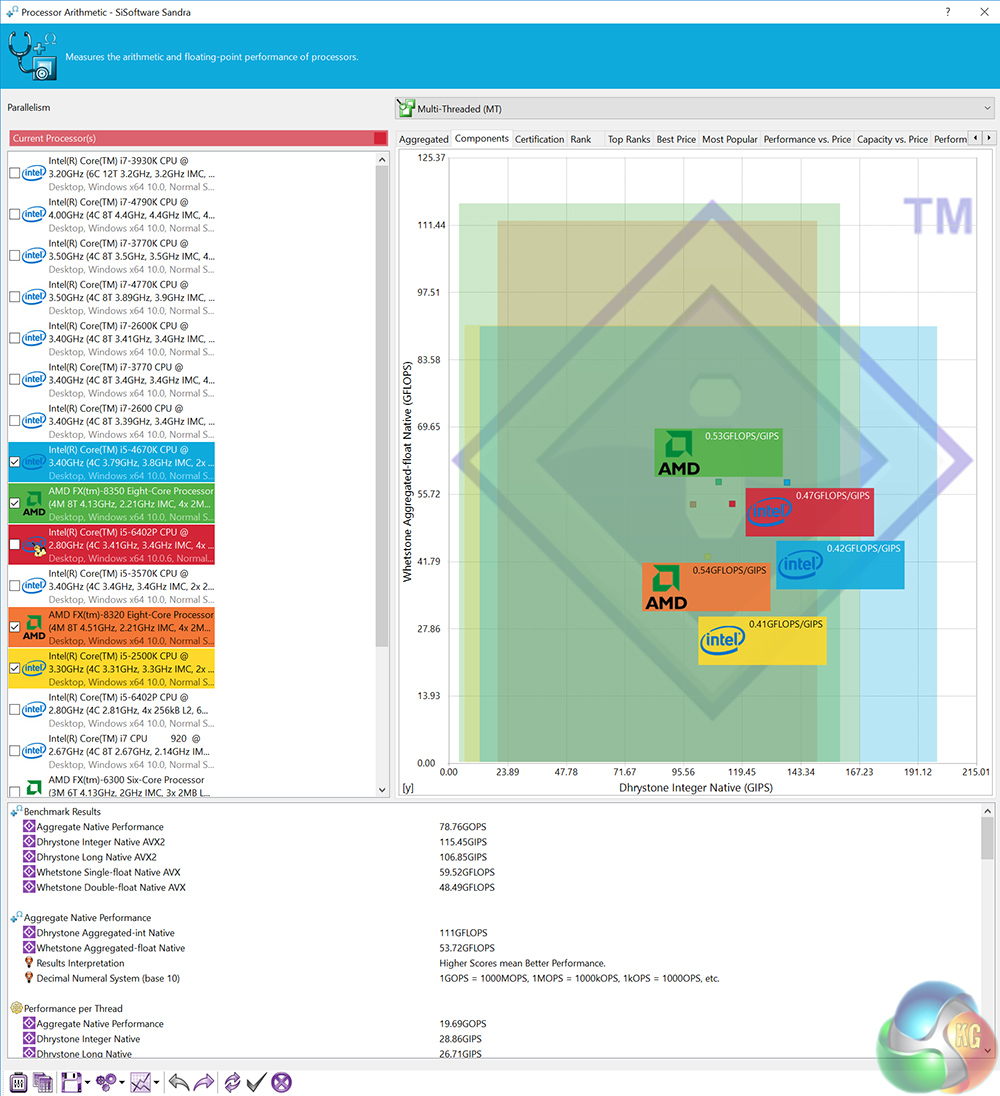Switch to the Performance vs. Price tab
Screen dimensions: 1000x1096
tap(807, 139)
